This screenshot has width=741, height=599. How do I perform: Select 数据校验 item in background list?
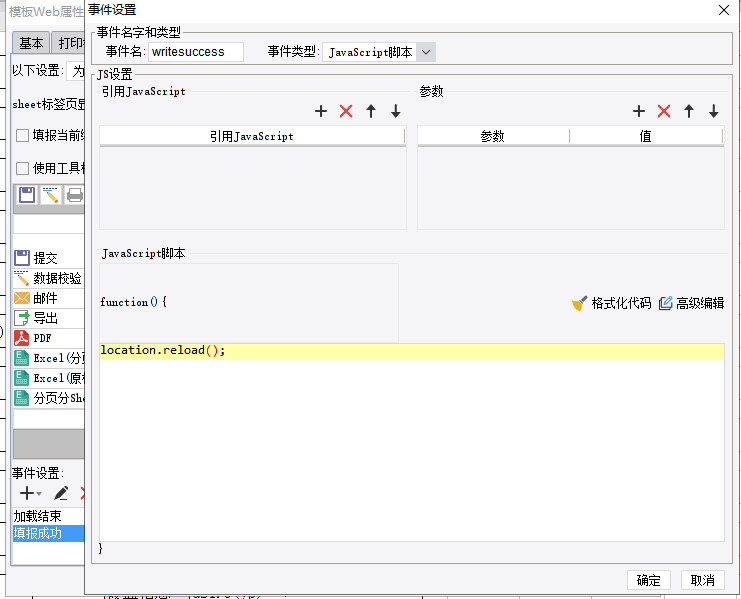tap(48, 278)
